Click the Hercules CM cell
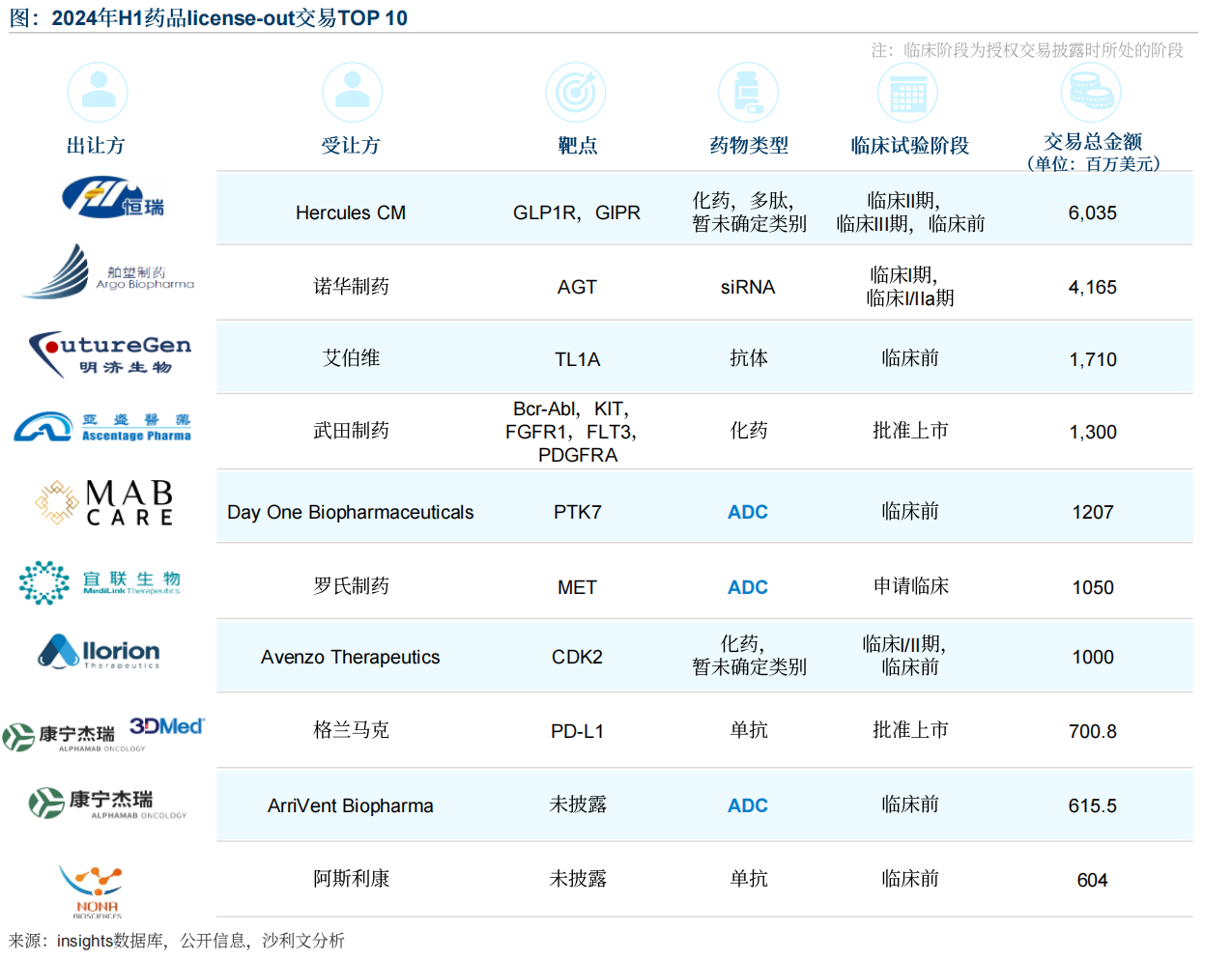Screen dimensions: 1232x960 pyautogui.click(x=351, y=212)
